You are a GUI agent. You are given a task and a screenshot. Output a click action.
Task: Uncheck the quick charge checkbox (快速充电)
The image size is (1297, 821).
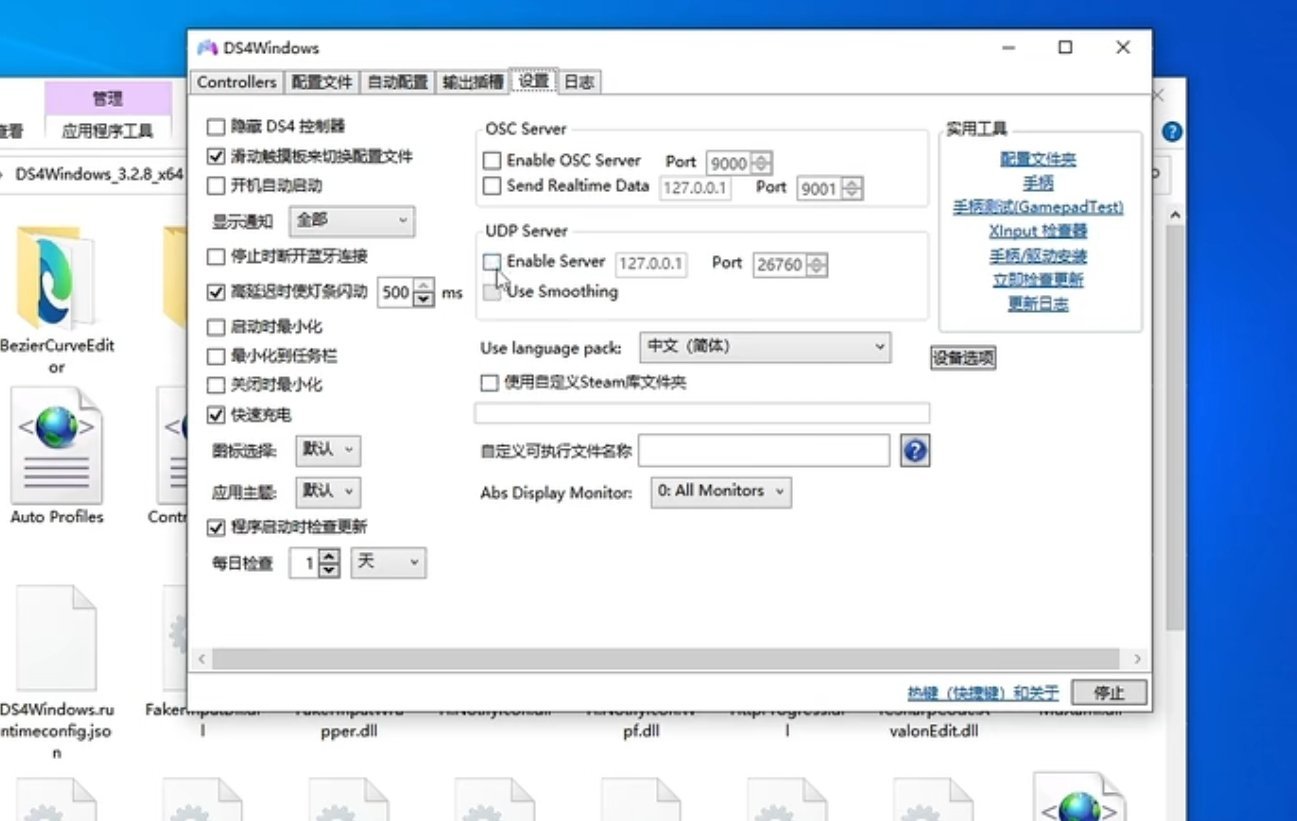point(216,415)
